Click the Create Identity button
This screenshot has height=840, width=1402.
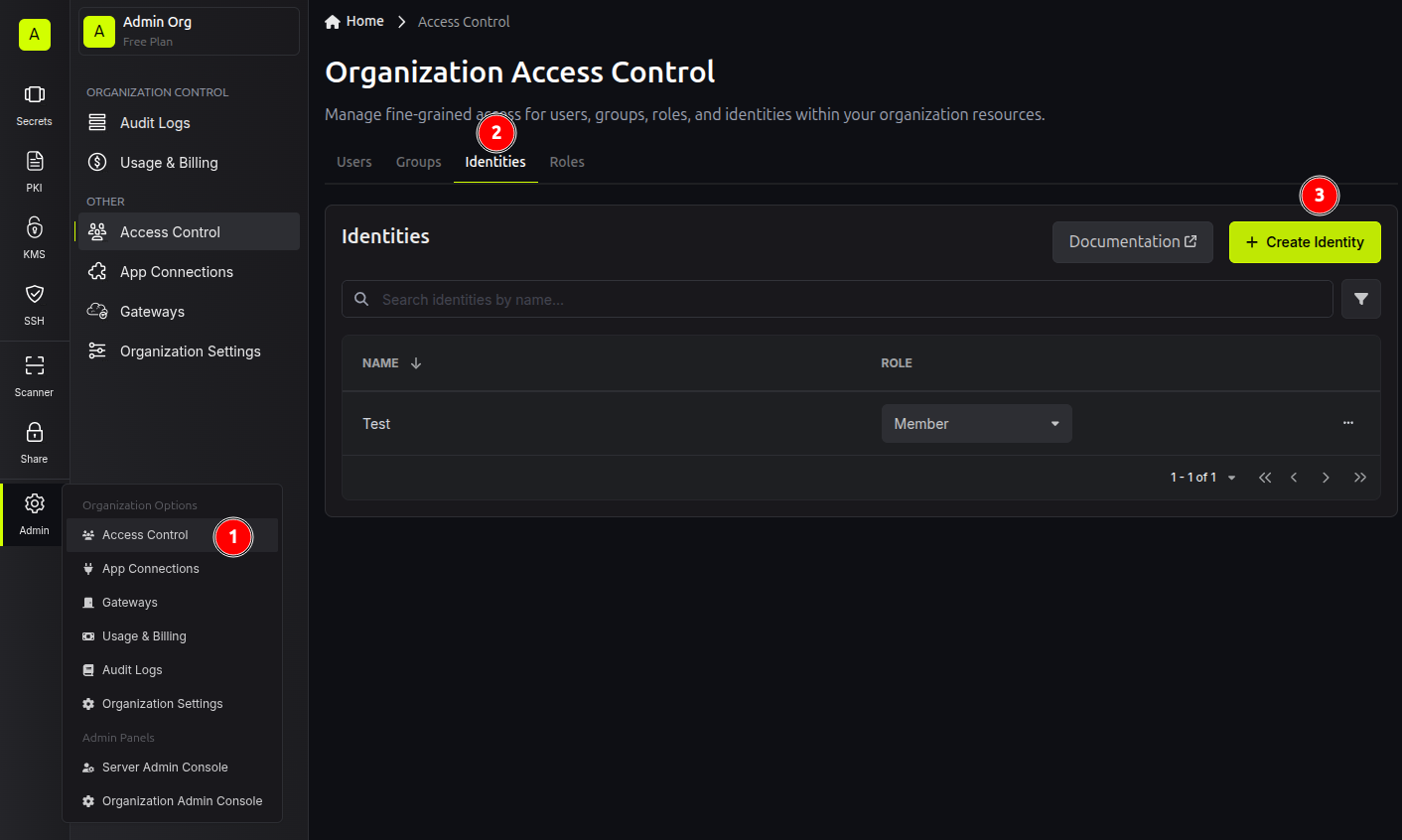coord(1305,242)
